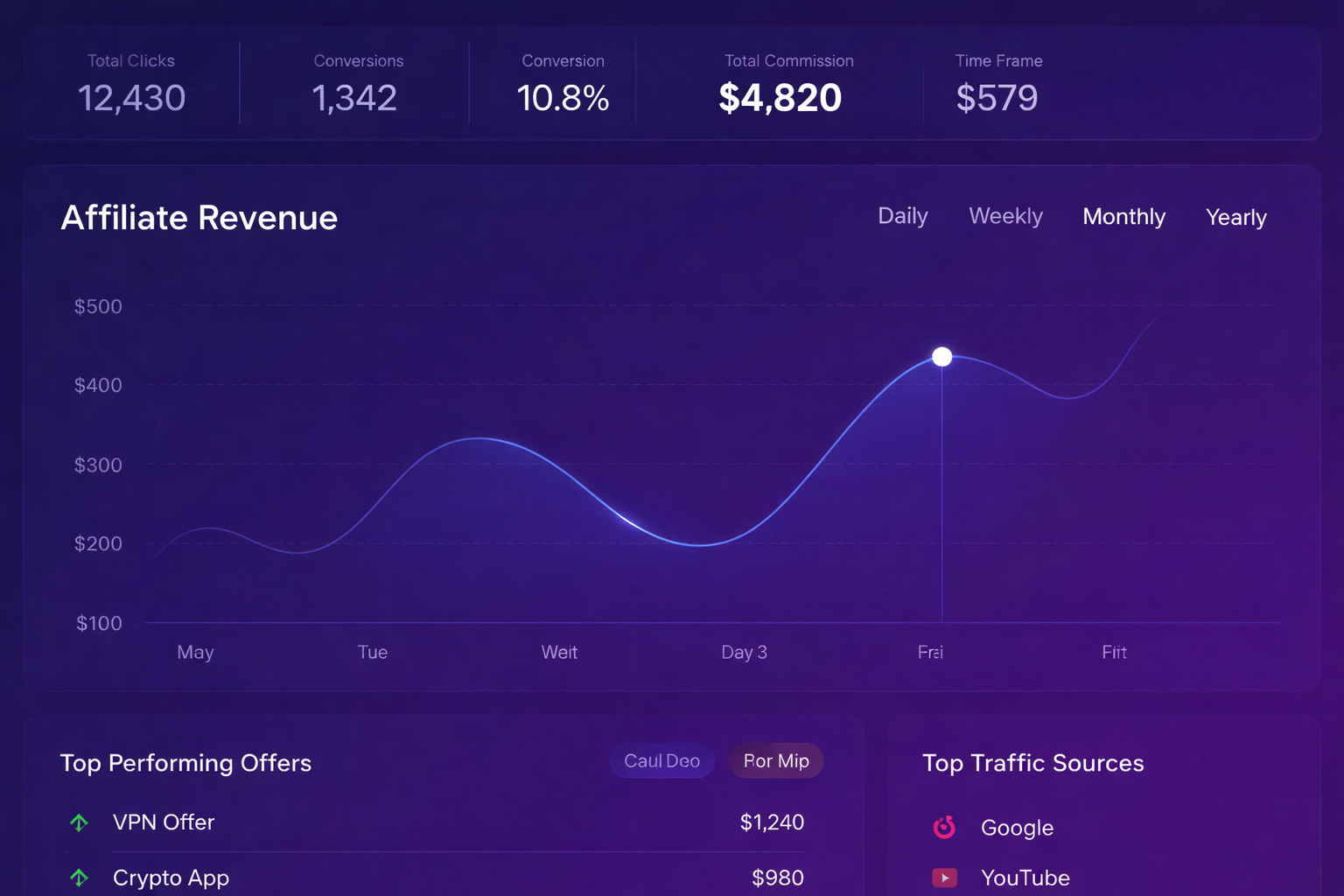Click the Total Clicks 12,430 stat
Screen dimensions: 1344x896
[x=131, y=97]
